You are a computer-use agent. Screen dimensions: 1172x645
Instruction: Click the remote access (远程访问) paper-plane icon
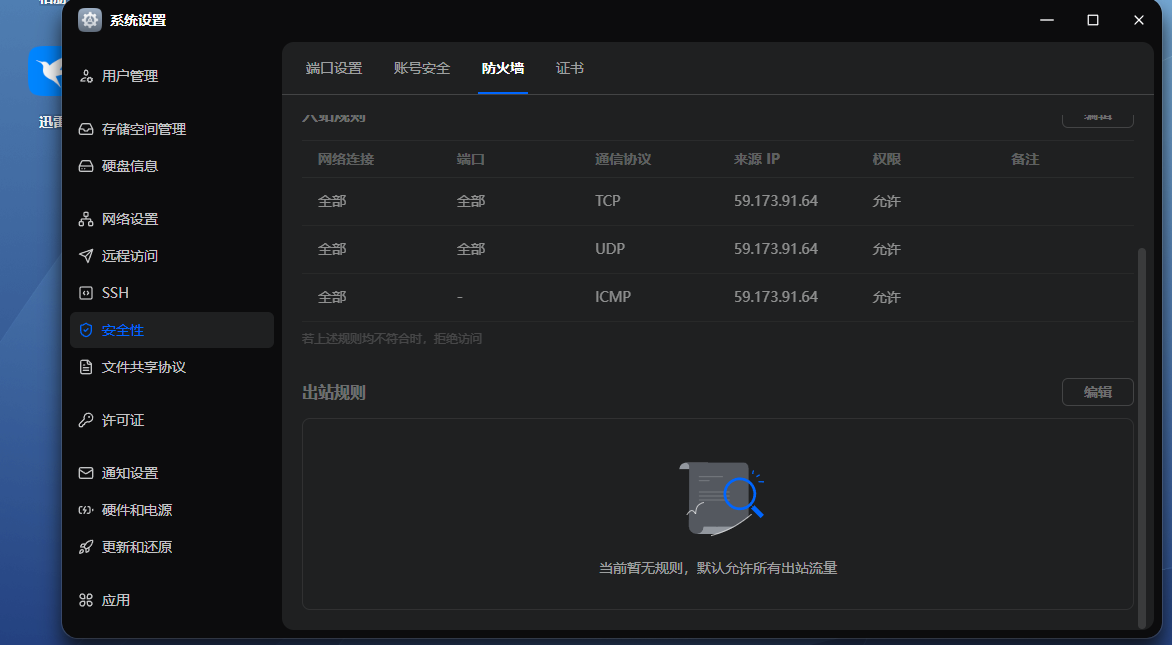point(86,256)
